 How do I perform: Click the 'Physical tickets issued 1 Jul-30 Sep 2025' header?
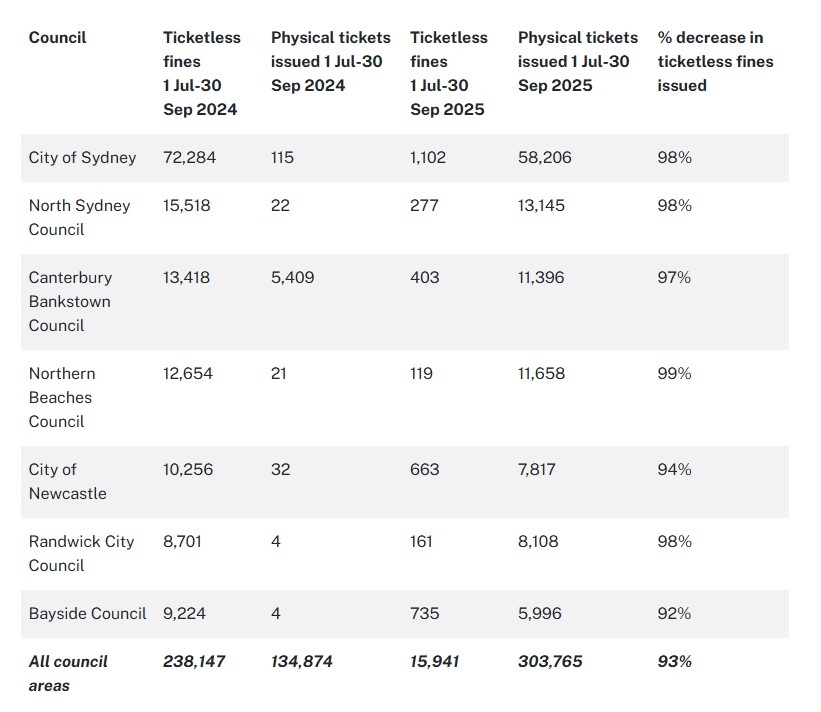click(x=577, y=62)
